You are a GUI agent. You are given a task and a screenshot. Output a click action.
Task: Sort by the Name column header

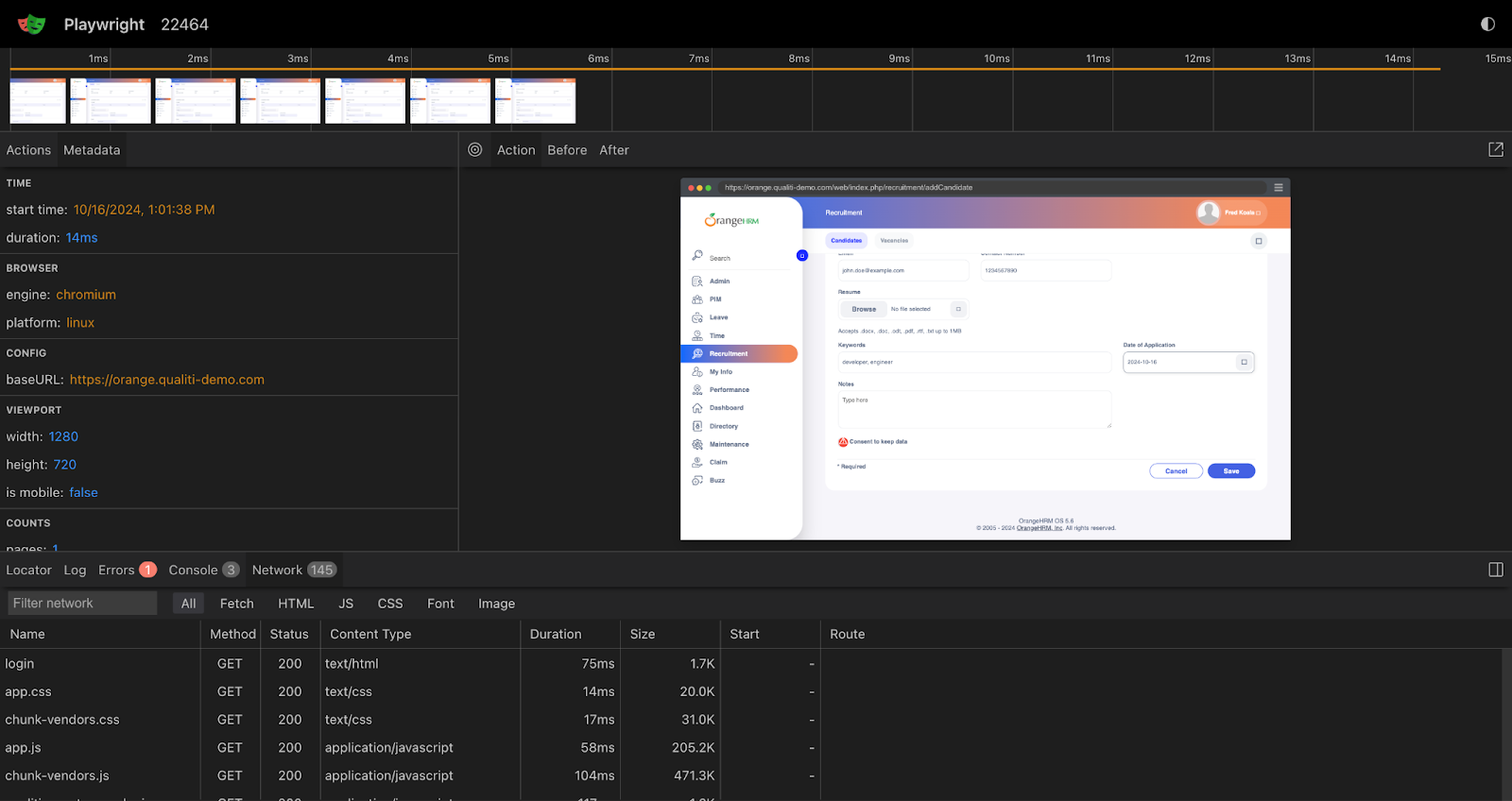100,634
